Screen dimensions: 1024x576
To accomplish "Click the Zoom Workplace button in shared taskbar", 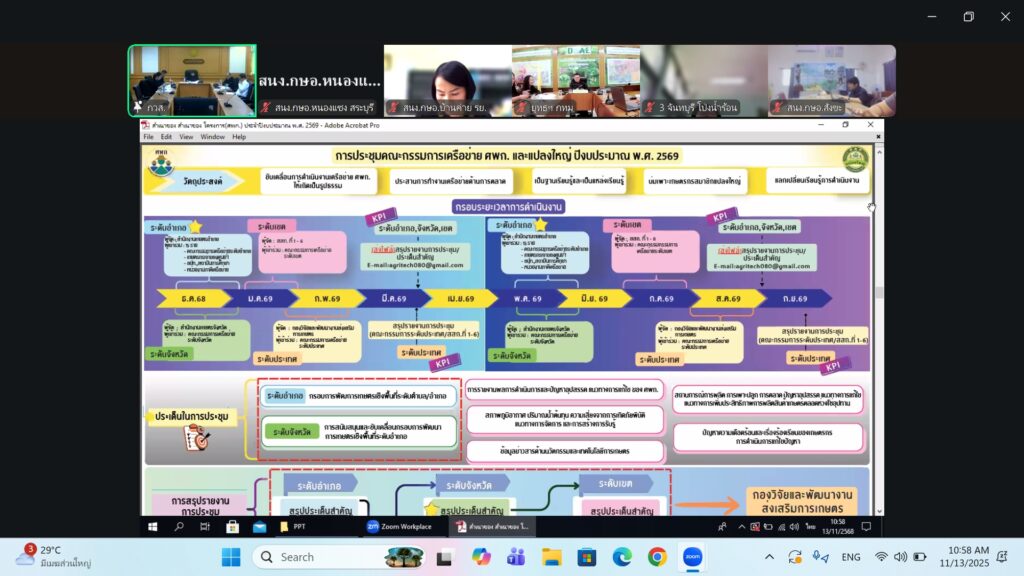I will point(400,526).
